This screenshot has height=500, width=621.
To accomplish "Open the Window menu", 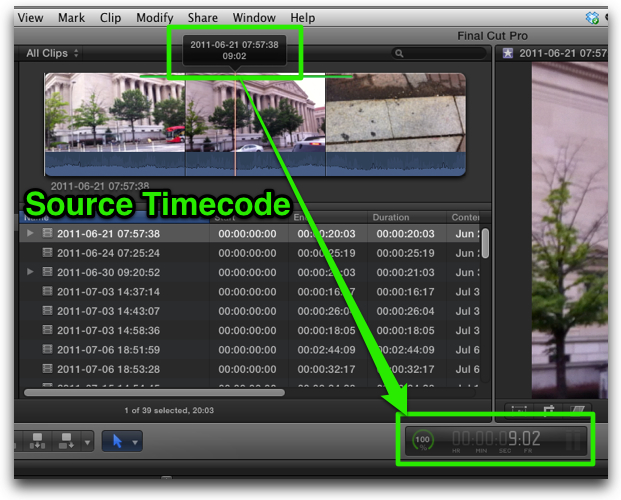I will (x=254, y=18).
